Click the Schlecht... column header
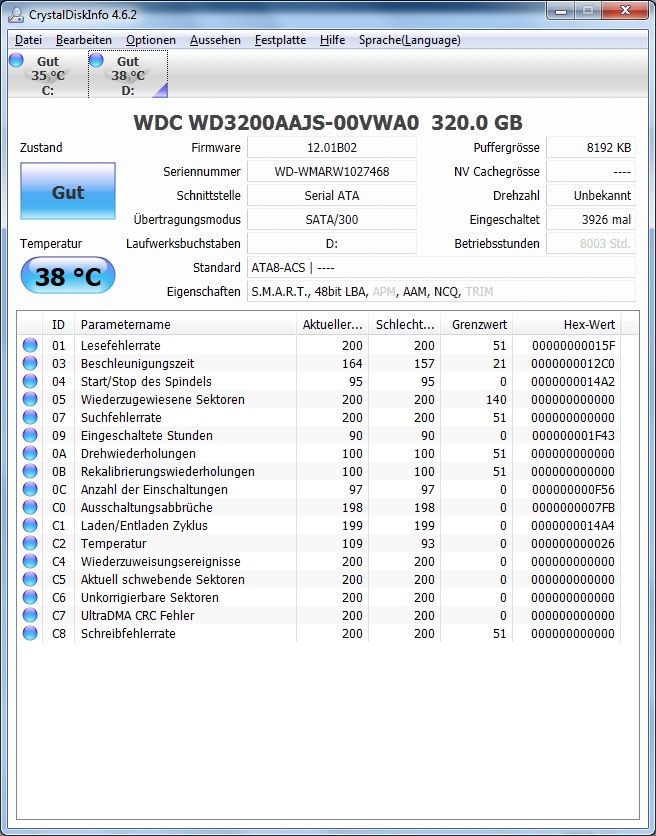The image size is (656, 836). point(405,324)
